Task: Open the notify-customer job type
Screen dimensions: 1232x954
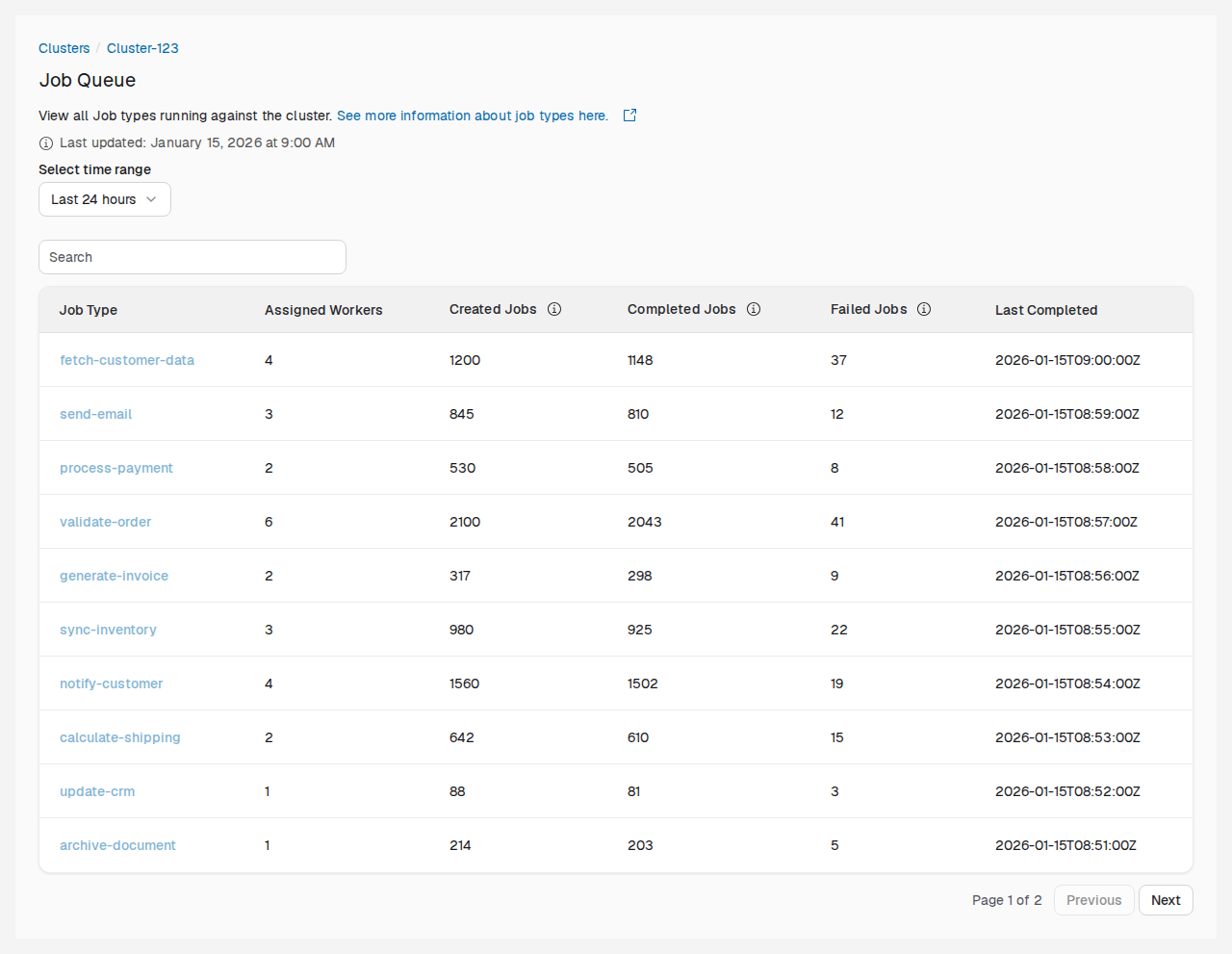Action: coord(112,683)
